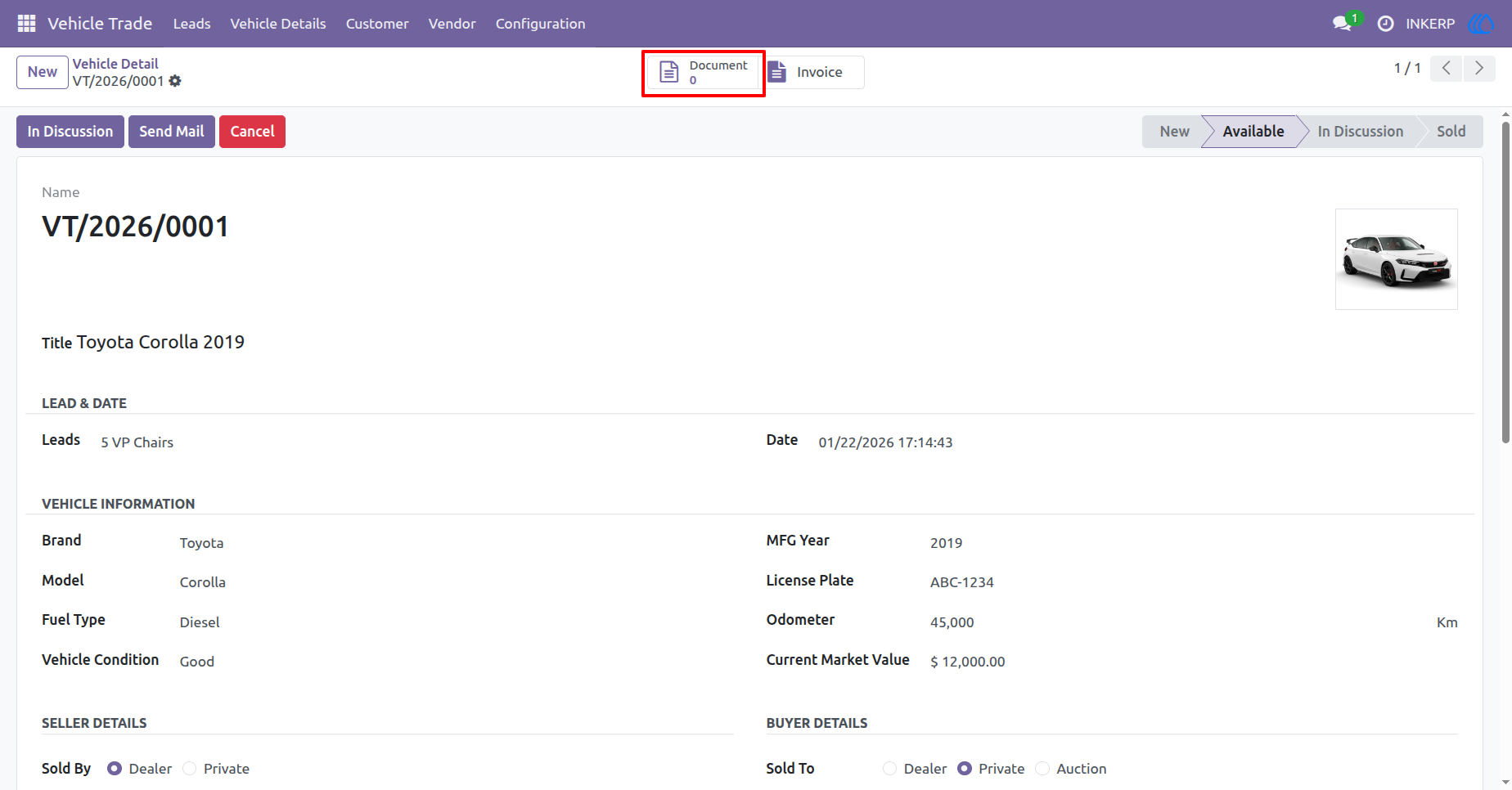Go to previous record arrow

point(1447,68)
